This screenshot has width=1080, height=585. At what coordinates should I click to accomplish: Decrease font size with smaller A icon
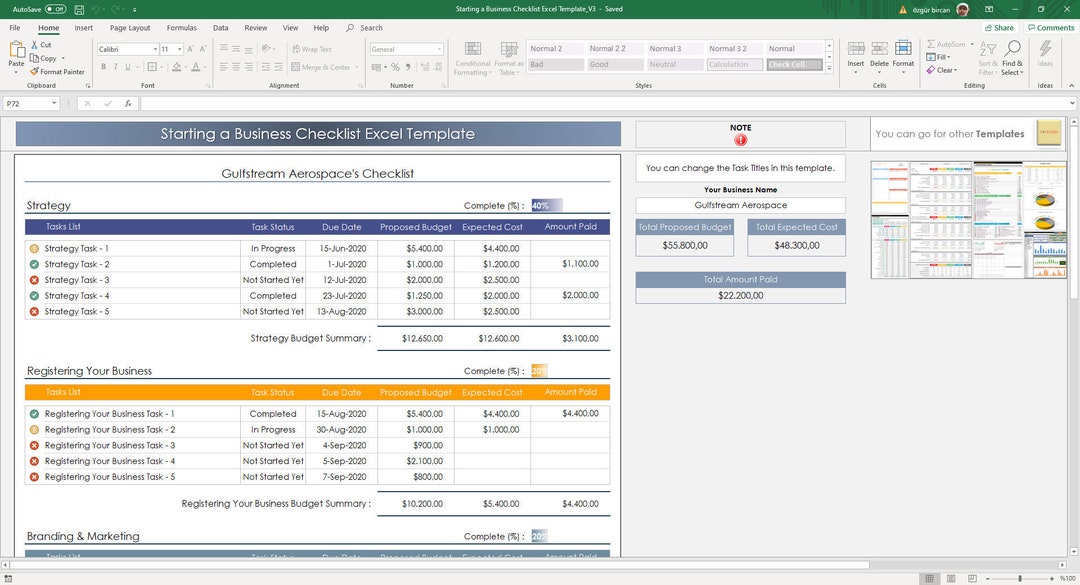pyautogui.click(x=202, y=49)
